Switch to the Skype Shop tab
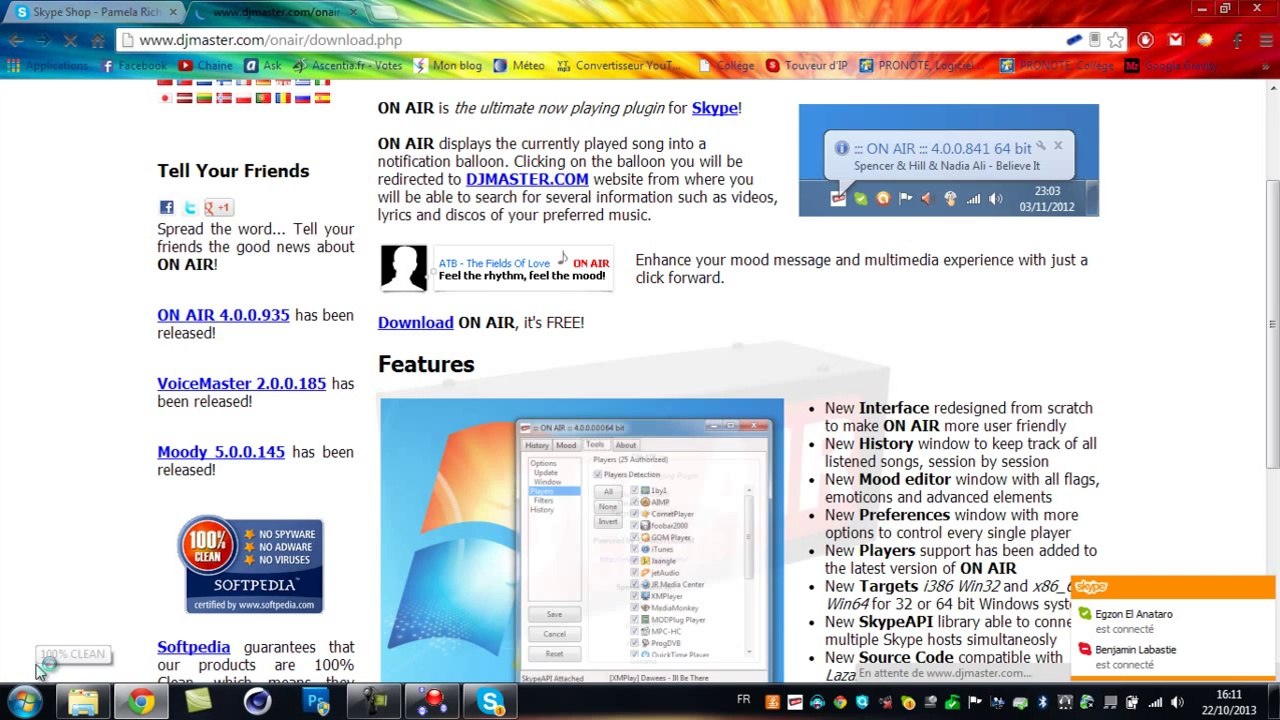Viewport: 1280px width, 720px height. pos(95,12)
